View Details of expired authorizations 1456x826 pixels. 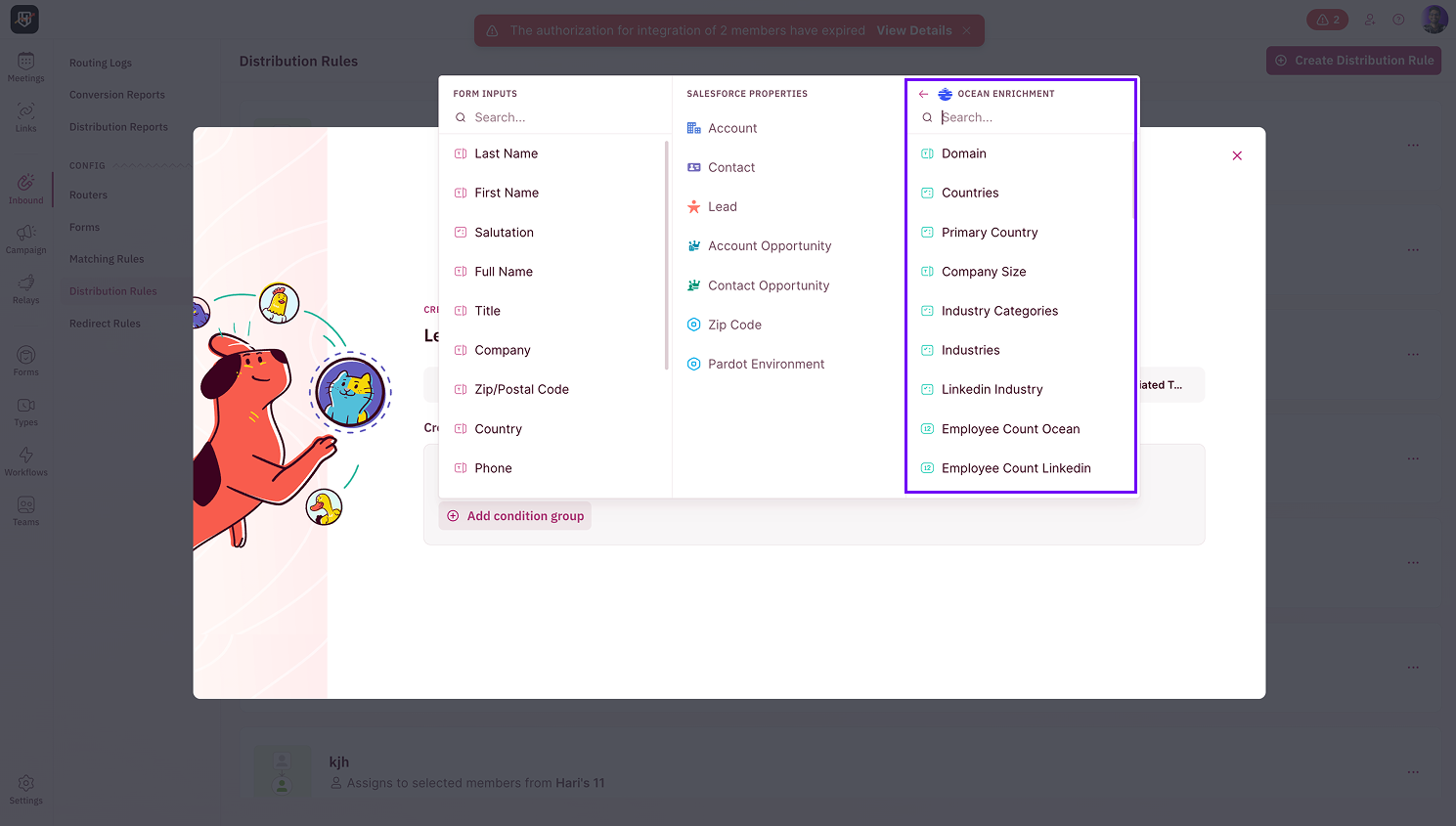[x=914, y=30]
